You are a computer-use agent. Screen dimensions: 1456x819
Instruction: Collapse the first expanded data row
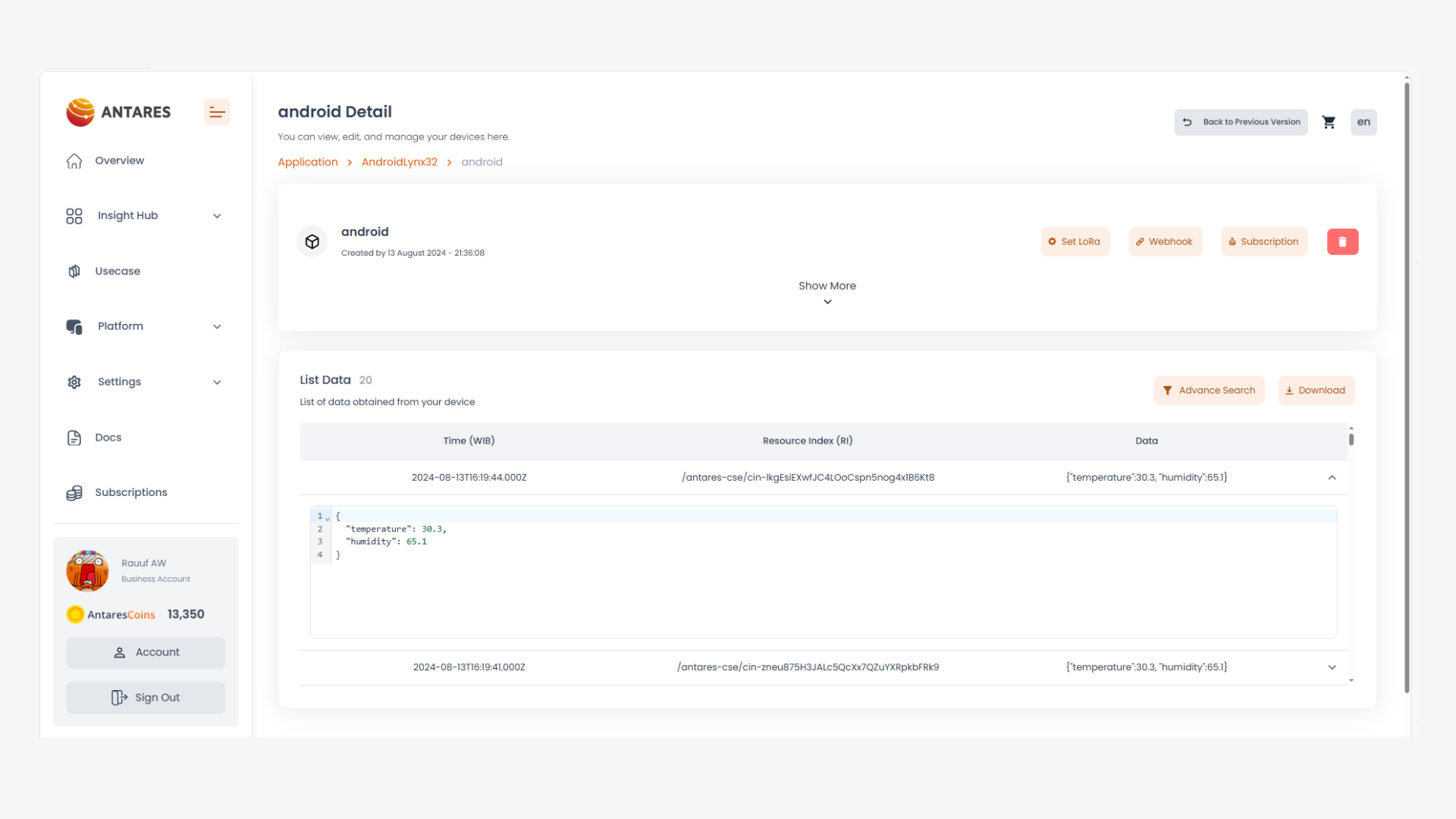point(1332,478)
